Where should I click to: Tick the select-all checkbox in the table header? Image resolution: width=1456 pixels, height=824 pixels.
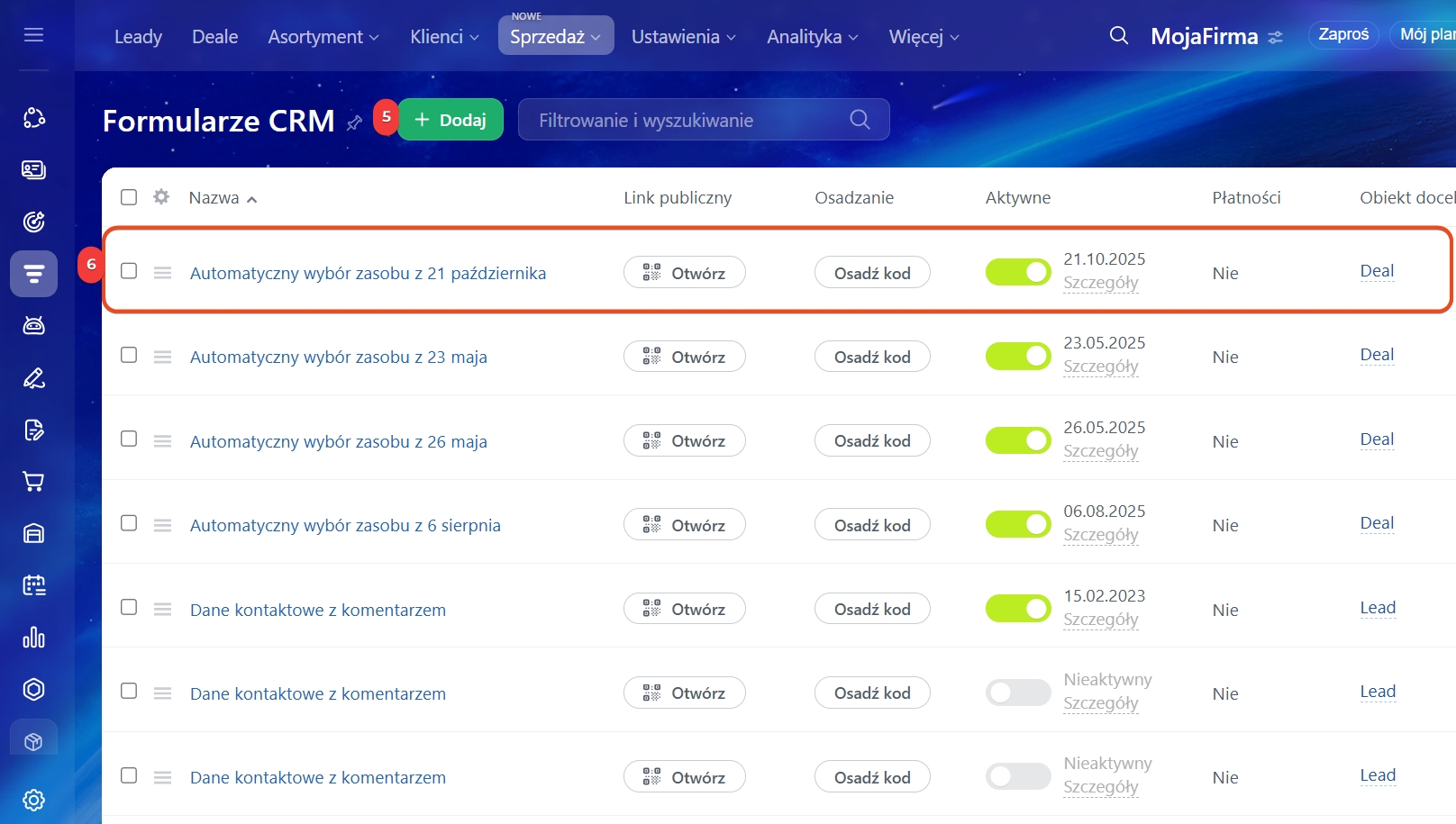click(129, 197)
